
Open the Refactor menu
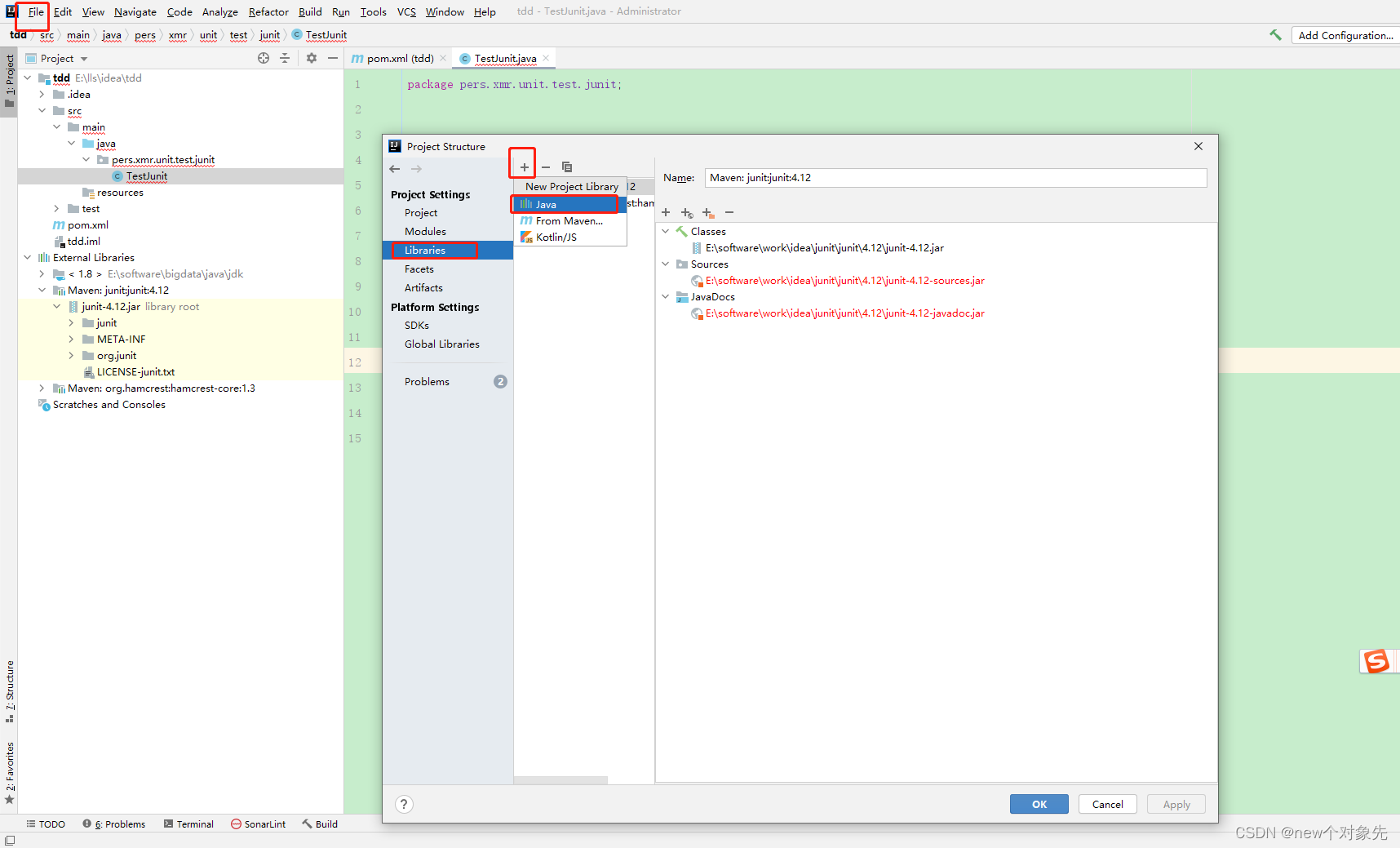(x=268, y=11)
